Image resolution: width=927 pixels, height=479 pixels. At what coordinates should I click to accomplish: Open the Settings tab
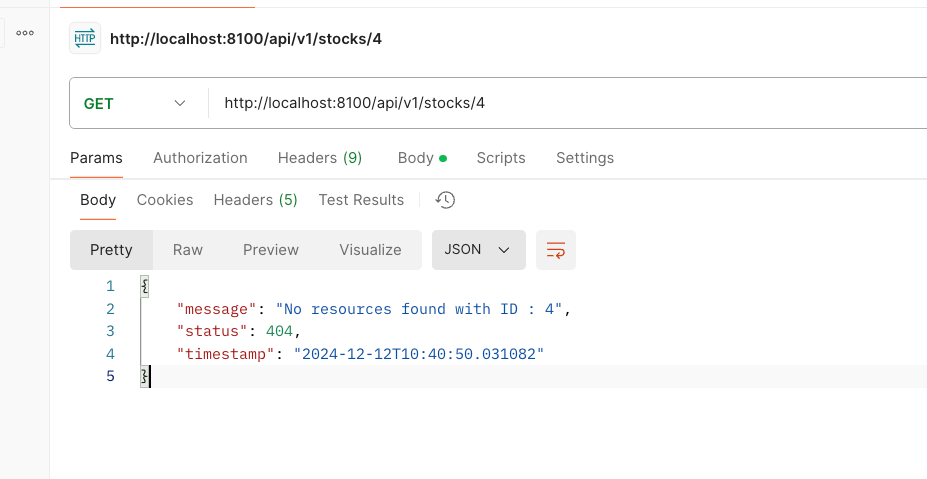[x=585, y=158]
